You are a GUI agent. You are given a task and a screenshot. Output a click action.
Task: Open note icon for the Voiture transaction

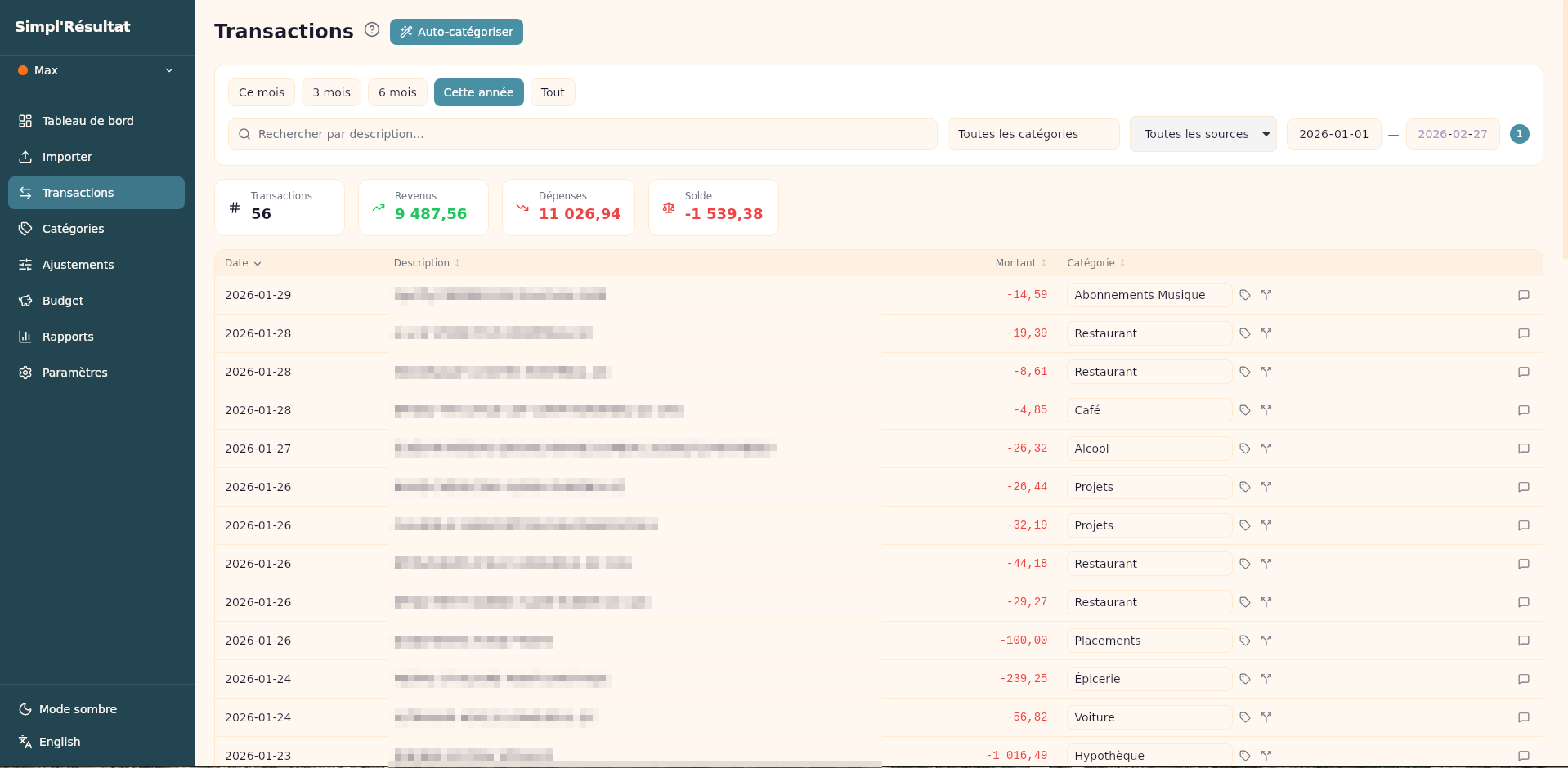(x=1523, y=717)
